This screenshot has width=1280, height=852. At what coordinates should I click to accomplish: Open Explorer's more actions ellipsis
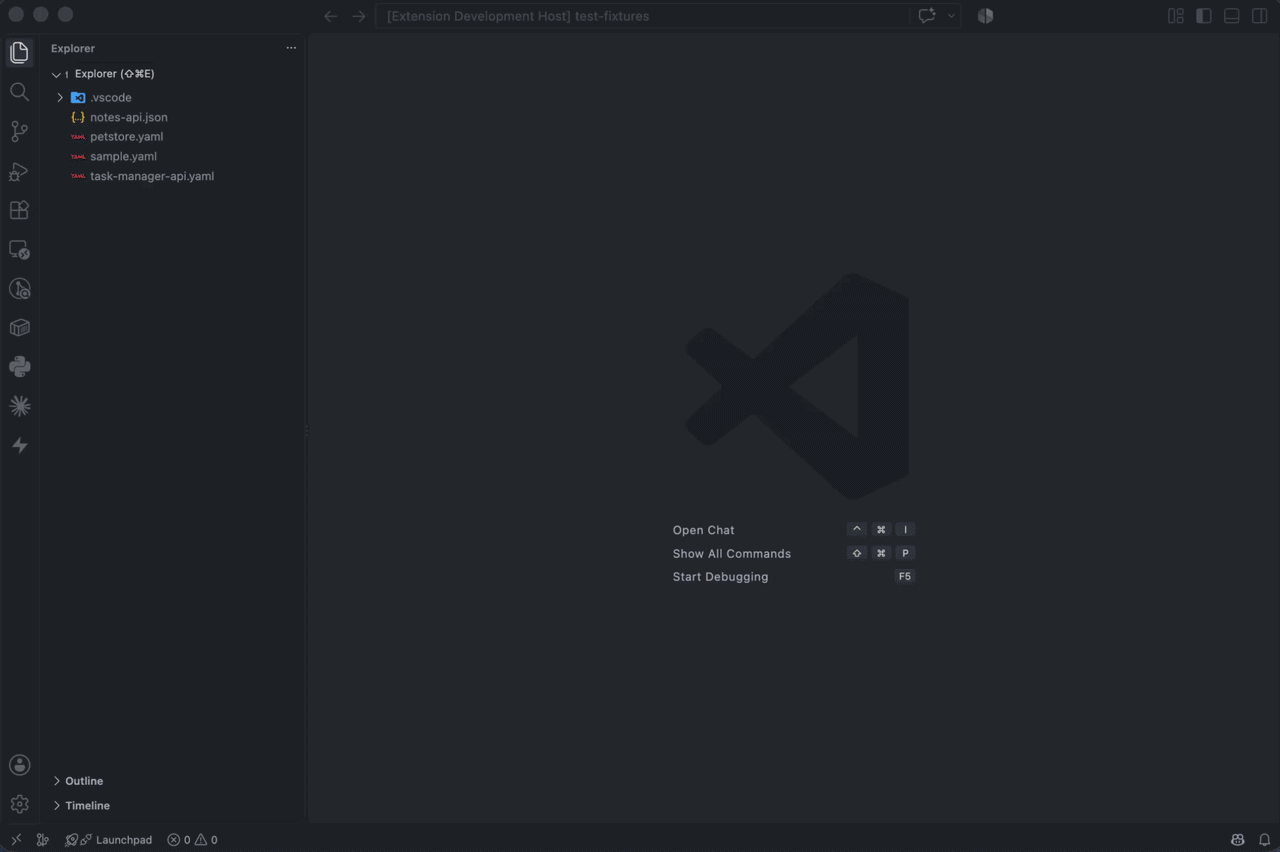click(291, 48)
